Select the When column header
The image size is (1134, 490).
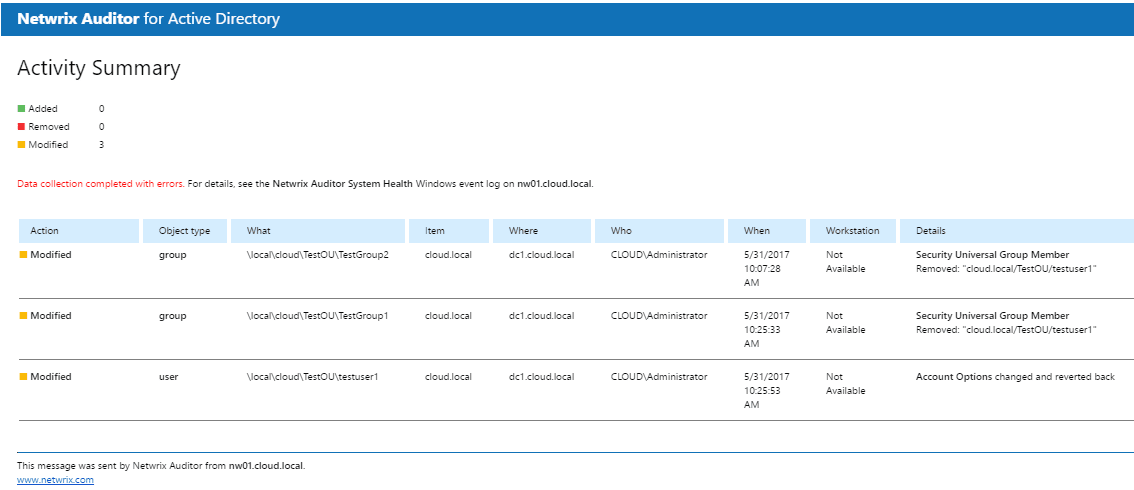(x=757, y=231)
